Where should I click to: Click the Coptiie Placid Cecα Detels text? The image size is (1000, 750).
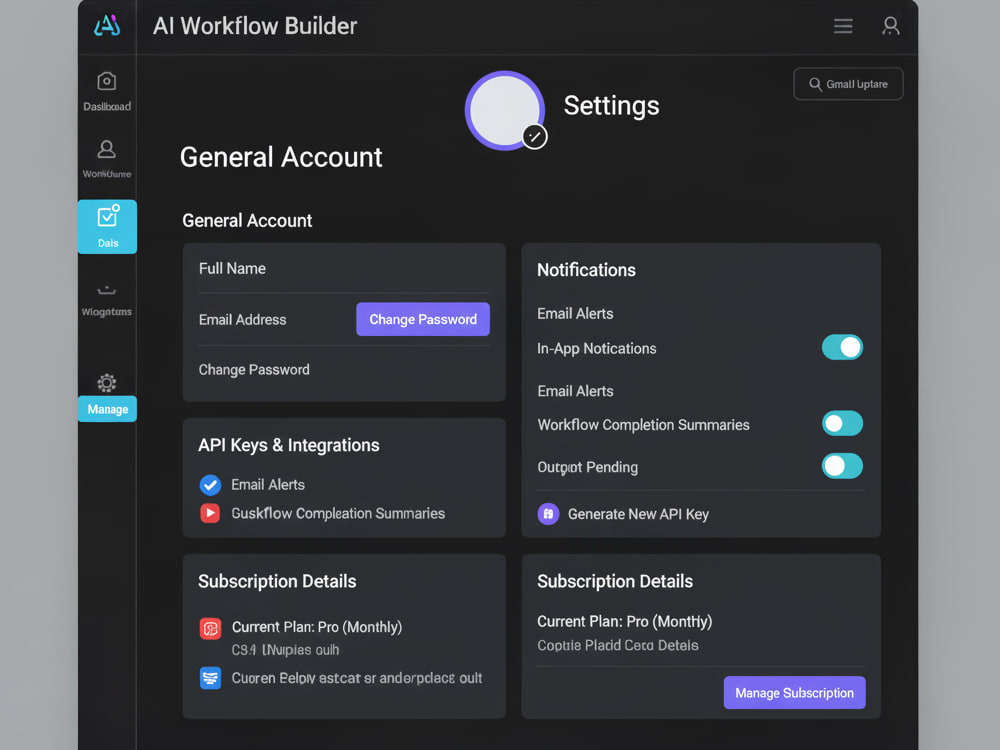(x=617, y=645)
